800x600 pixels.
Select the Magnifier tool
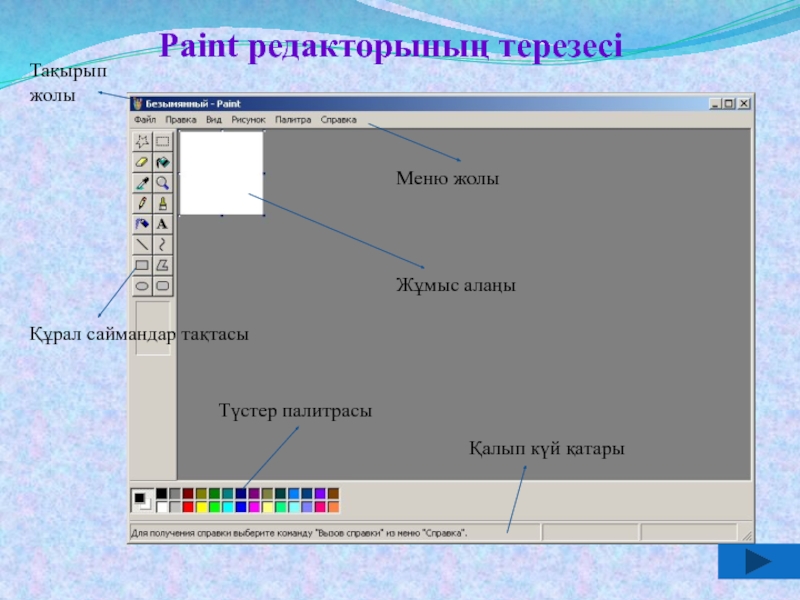(162, 183)
